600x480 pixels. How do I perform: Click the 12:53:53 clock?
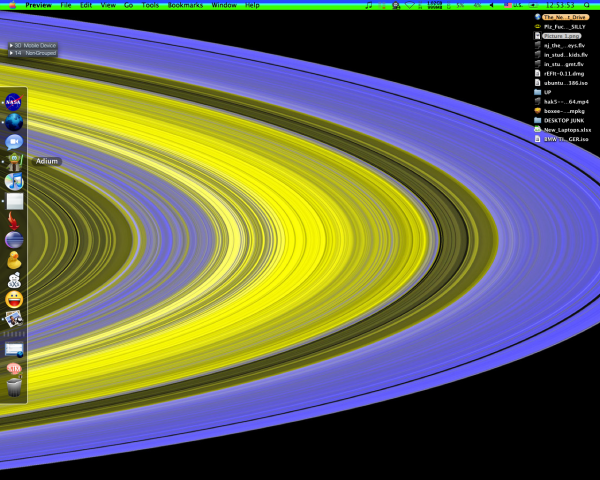click(x=560, y=5)
